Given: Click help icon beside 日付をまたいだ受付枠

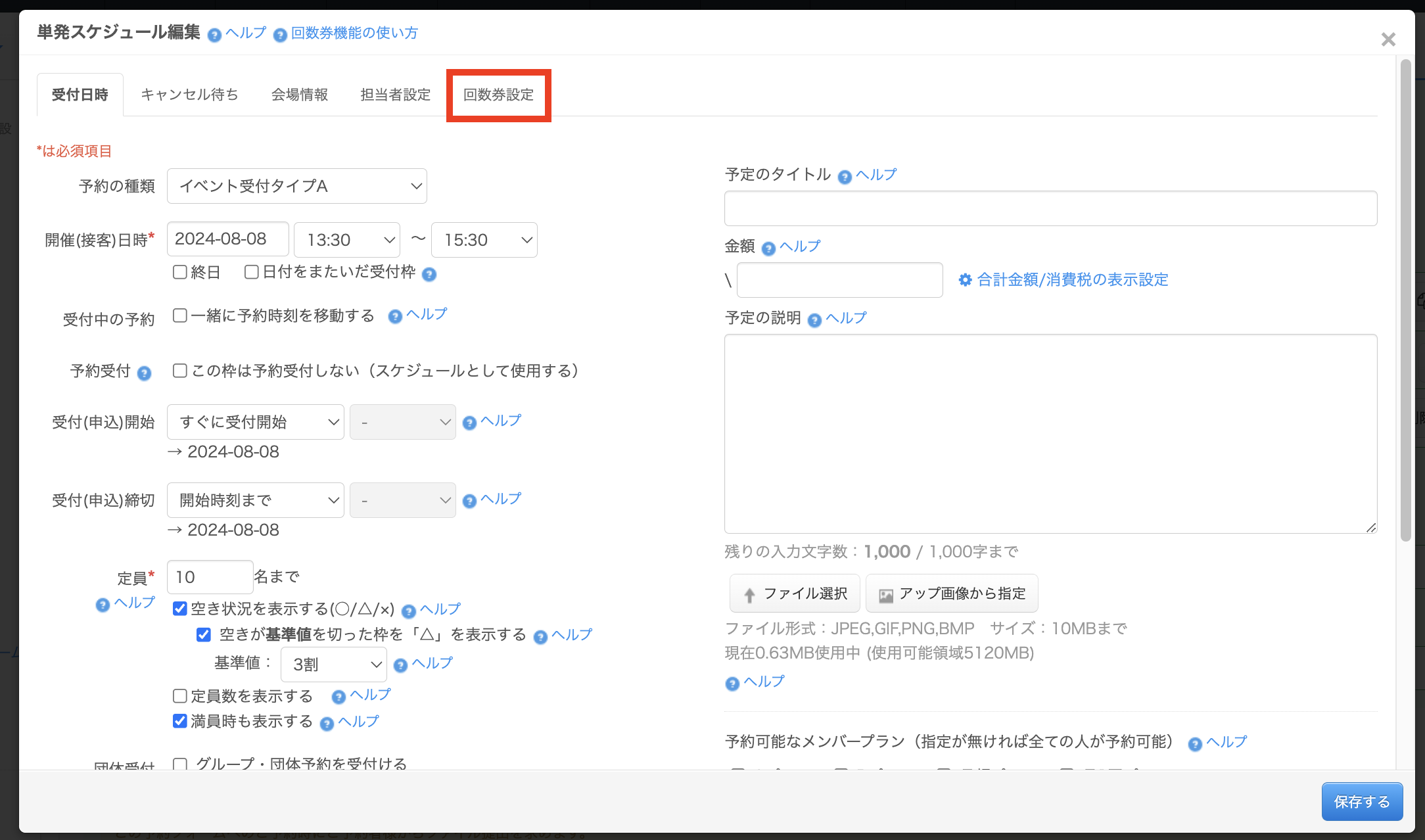Looking at the screenshot, I should (x=429, y=274).
